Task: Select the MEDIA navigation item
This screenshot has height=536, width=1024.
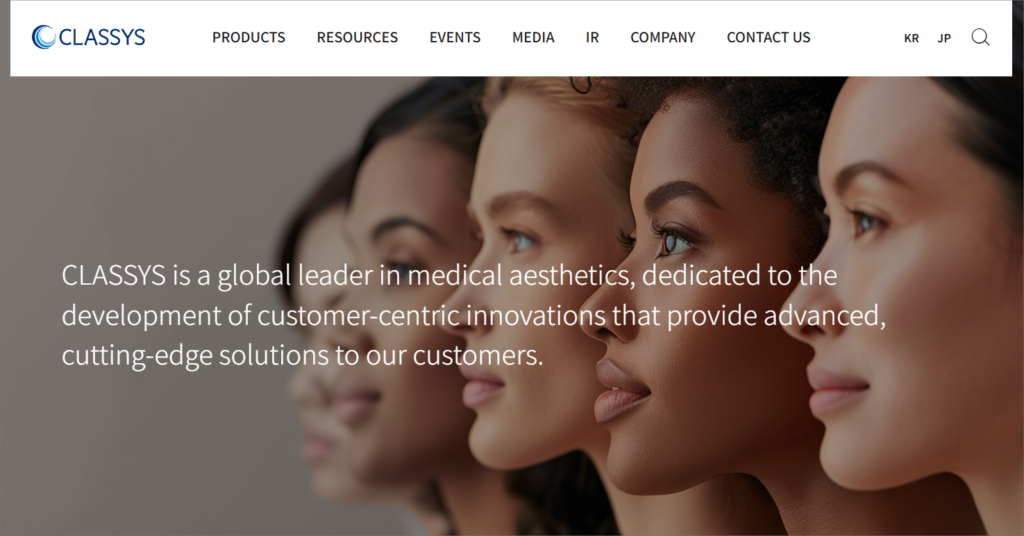Action: [533, 38]
